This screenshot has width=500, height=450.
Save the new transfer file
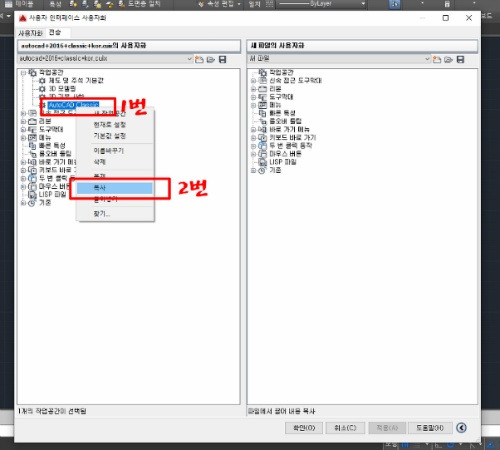(x=460, y=59)
